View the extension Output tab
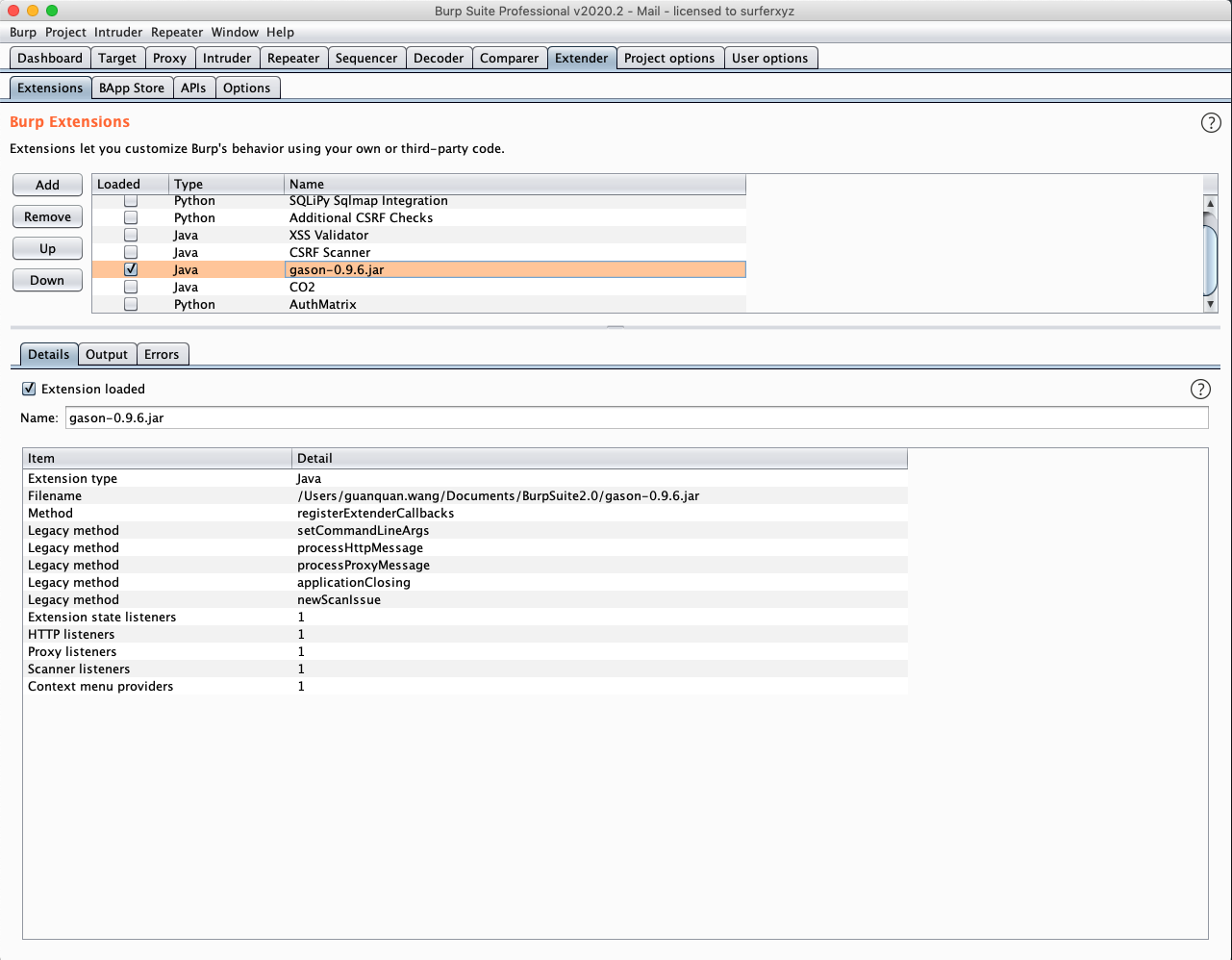Viewport: 1232px width, 960px height. [x=107, y=355]
